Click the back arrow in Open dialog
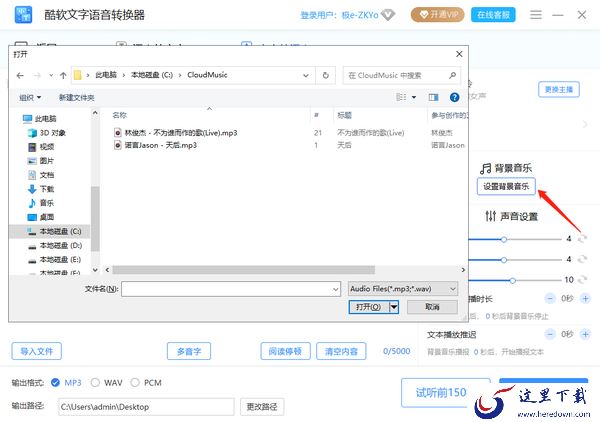This screenshot has height=422, width=600. 20,75
